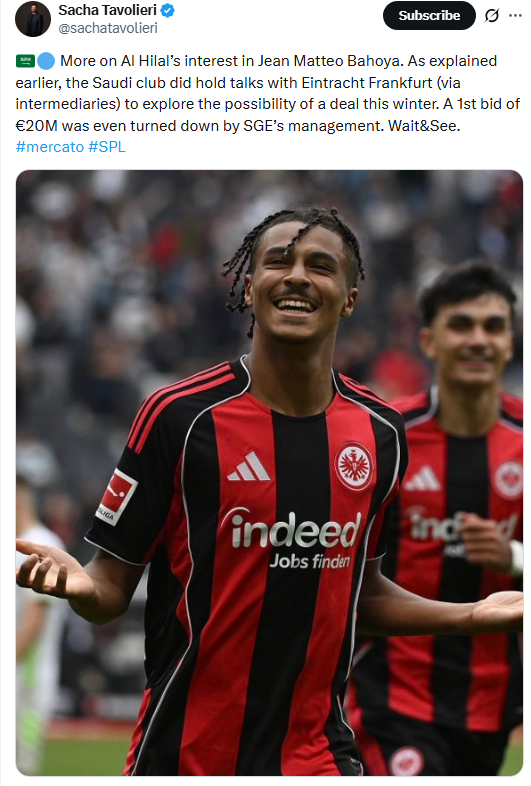Click the blue verified badge
Image resolution: width=531 pixels, height=786 pixels.
167,10
